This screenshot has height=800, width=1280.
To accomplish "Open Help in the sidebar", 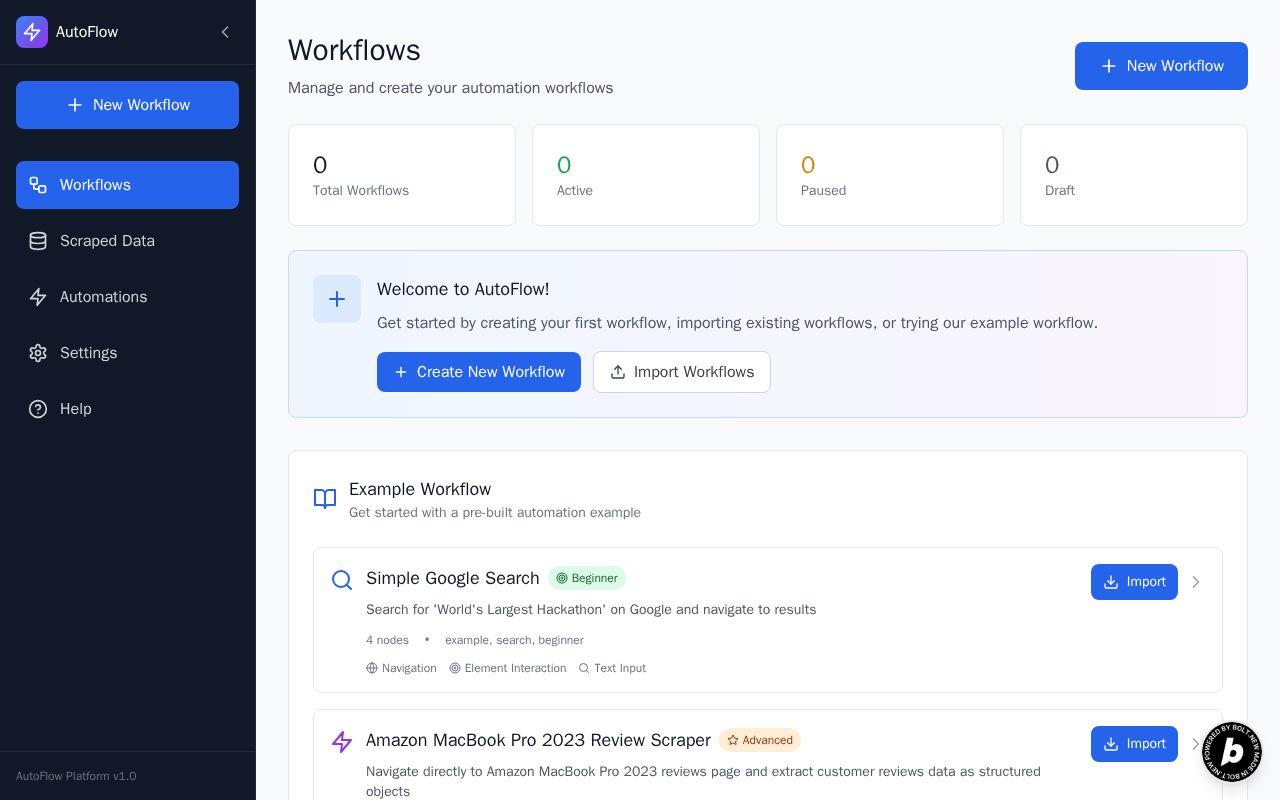I will tap(127, 409).
